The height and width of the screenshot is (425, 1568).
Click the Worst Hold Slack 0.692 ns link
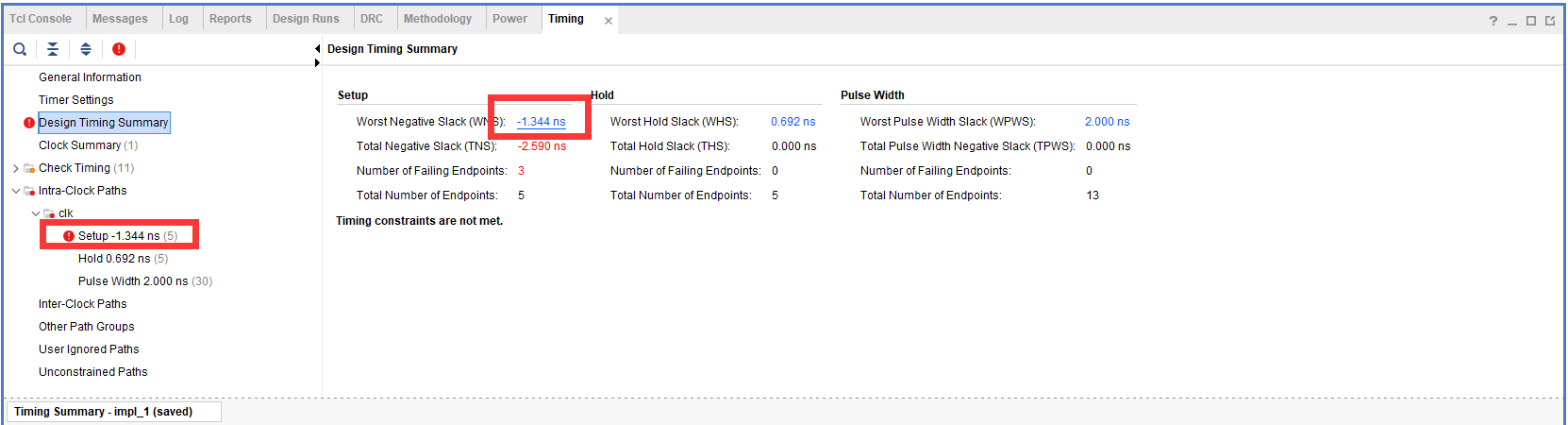(793, 122)
